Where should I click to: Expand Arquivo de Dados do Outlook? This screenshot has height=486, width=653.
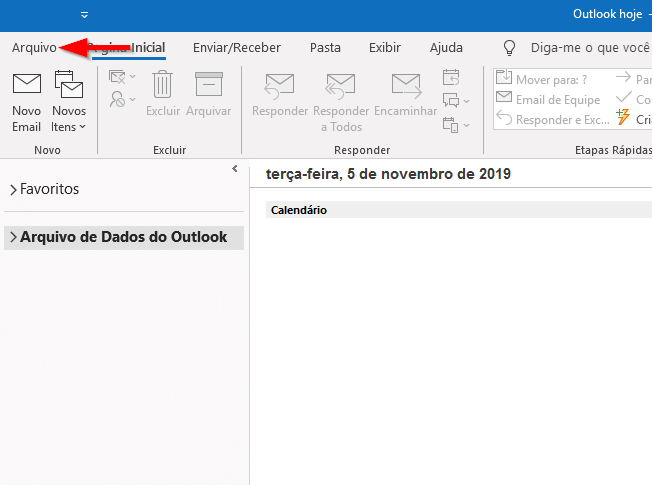pyautogui.click(x=13, y=237)
